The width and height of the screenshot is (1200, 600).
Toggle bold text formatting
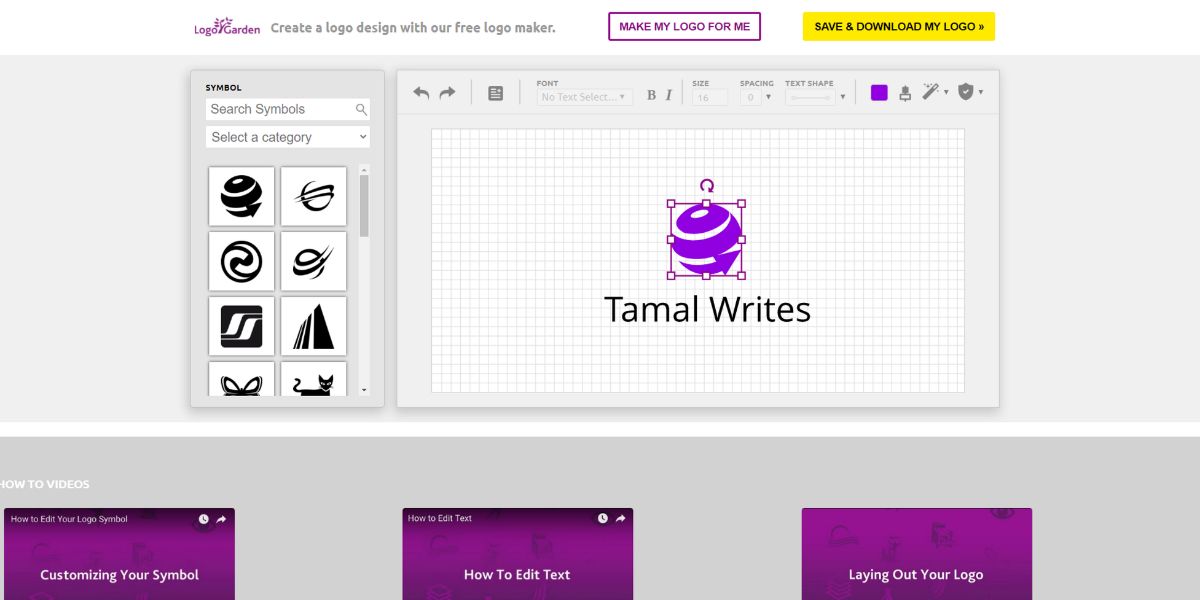coord(651,96)
